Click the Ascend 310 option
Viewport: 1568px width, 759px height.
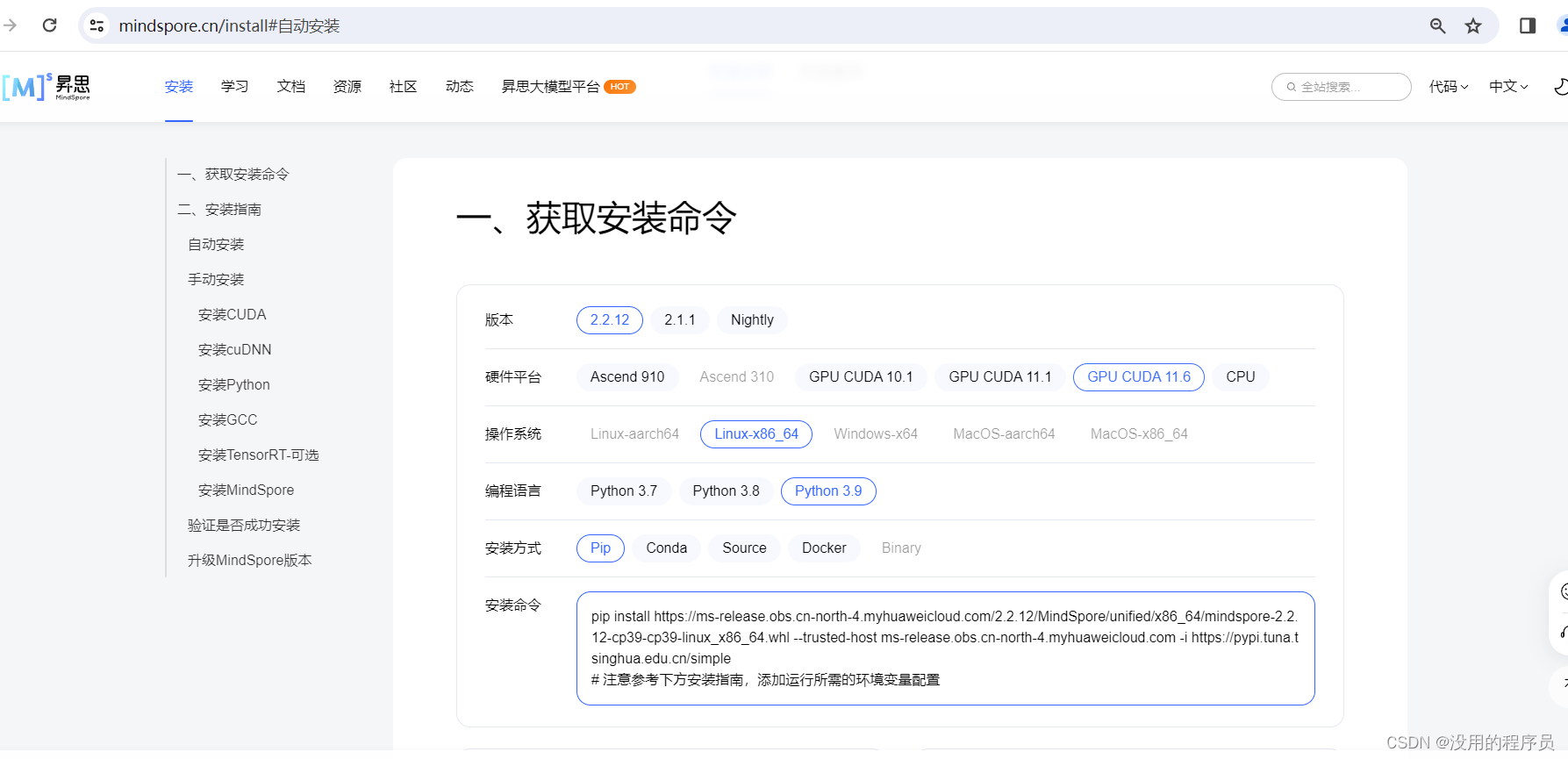737,377
